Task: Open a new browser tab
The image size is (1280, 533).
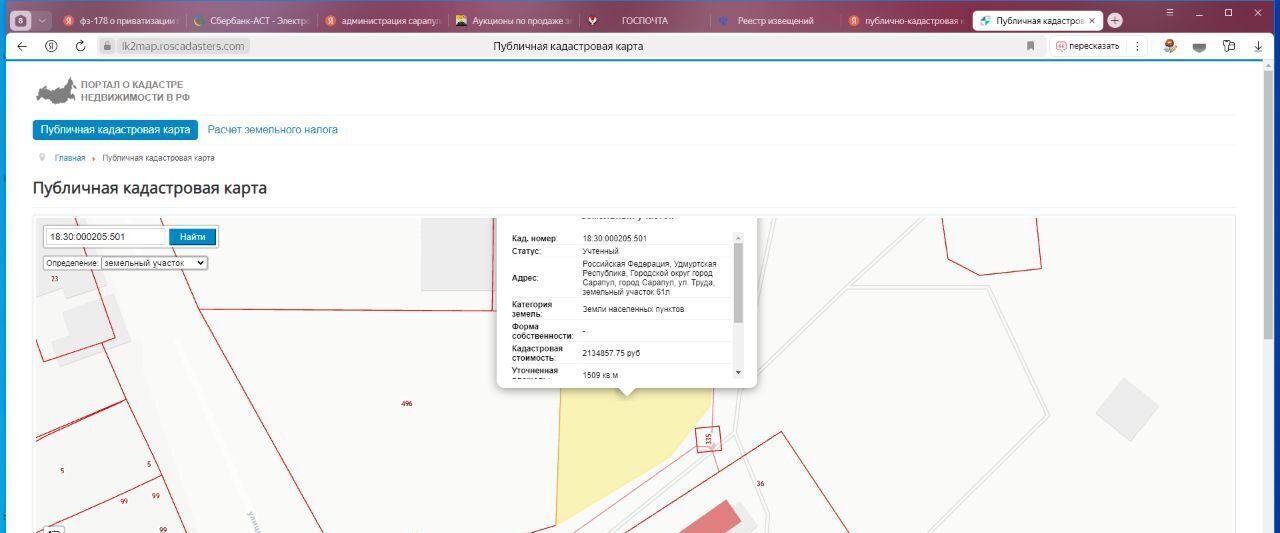Action: [x=1115, y=20]
